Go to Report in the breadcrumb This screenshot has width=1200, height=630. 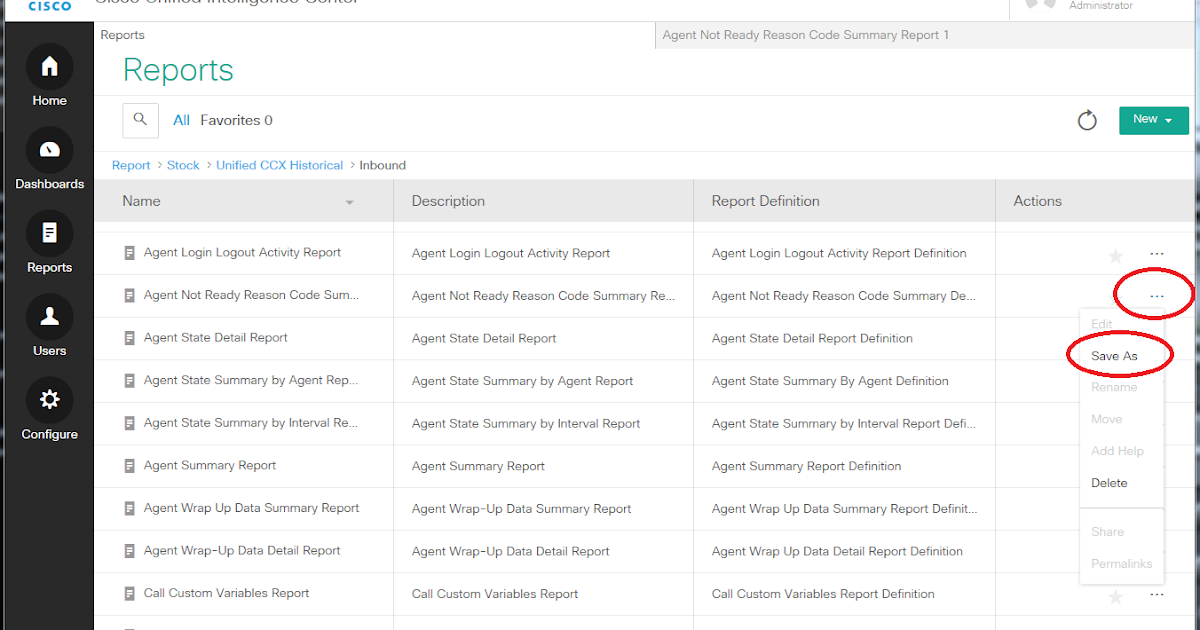(131, 165)
